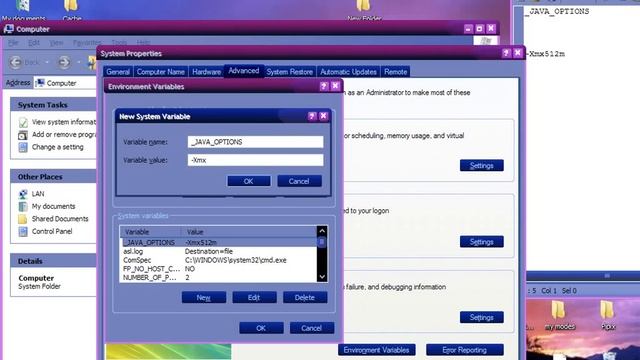Focus the Variable value input field
The width and height of the screenshot is (640, 360).
256,160
